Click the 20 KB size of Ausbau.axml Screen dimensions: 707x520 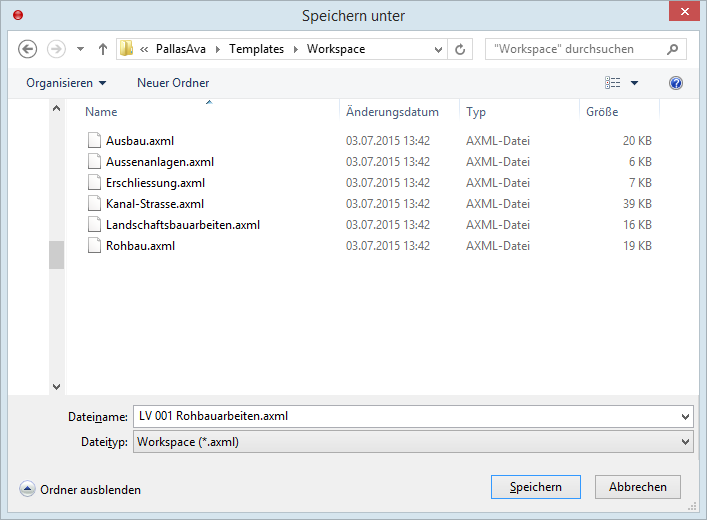click(637, 141)
